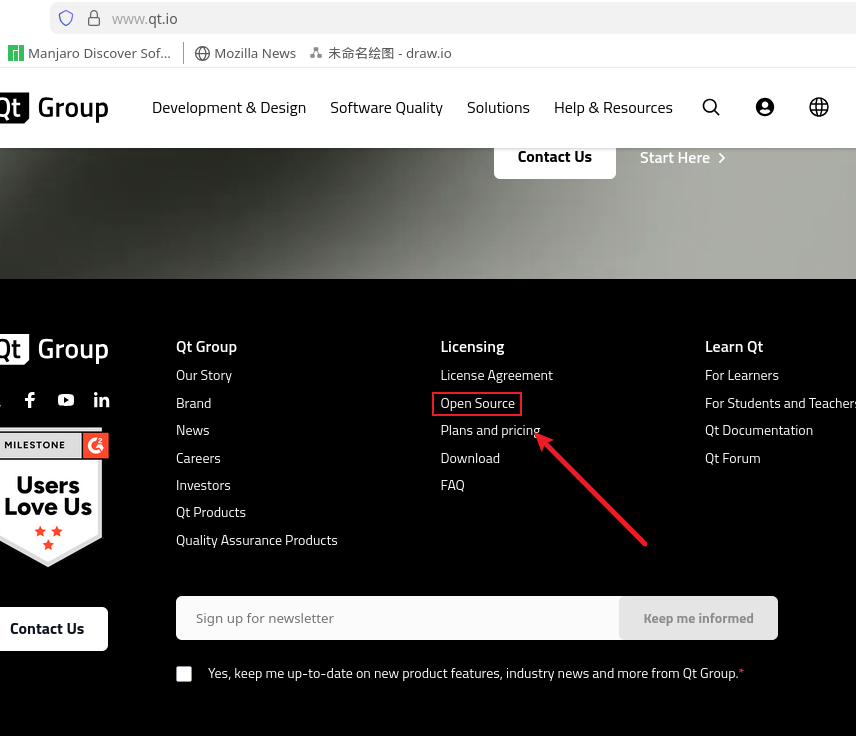Open the Help & Resources menu
Image resolution: width=856 pixels, height=736 pixels.
tap(613, 108)
